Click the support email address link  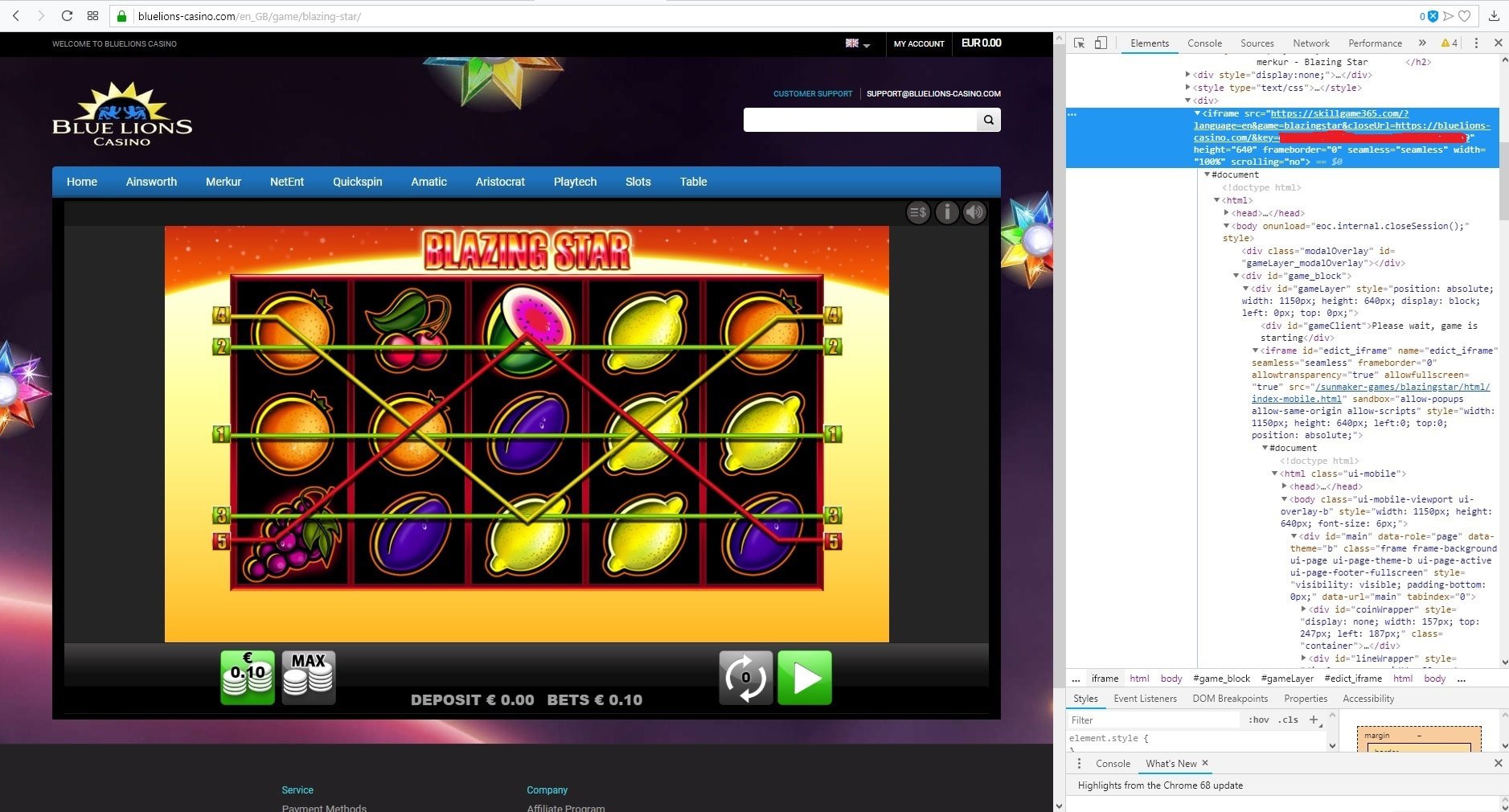point(933,93)
